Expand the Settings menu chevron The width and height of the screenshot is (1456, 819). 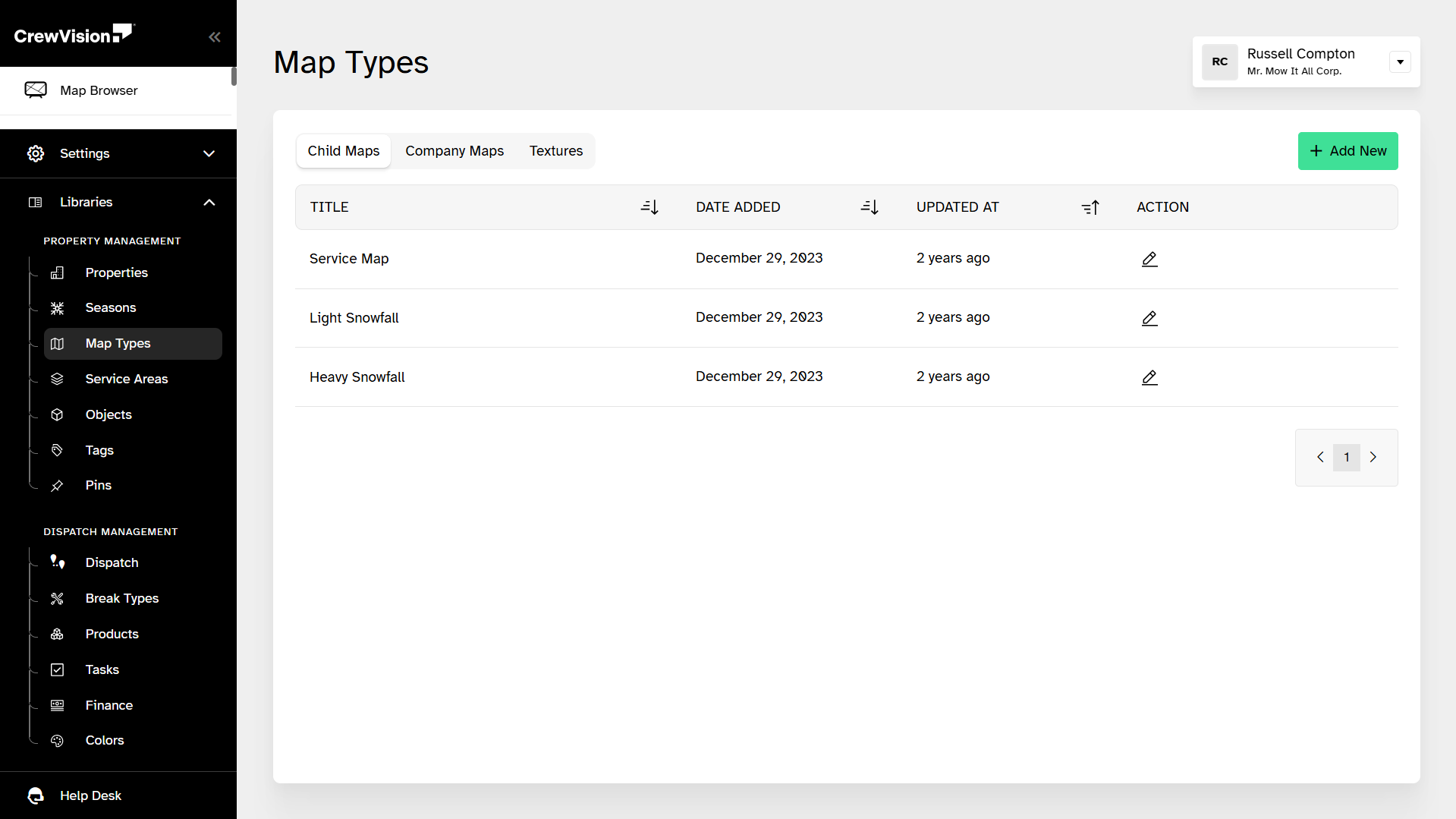209,153
